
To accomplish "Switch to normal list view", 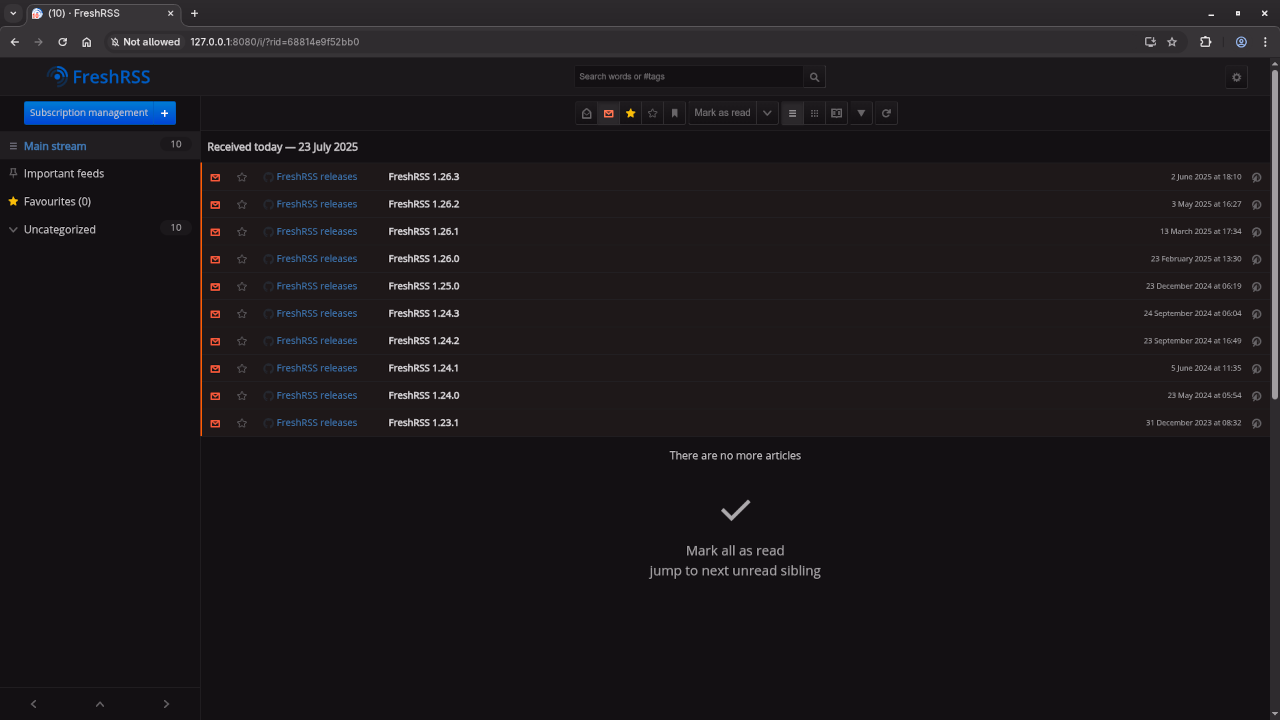I will [792, 113].
